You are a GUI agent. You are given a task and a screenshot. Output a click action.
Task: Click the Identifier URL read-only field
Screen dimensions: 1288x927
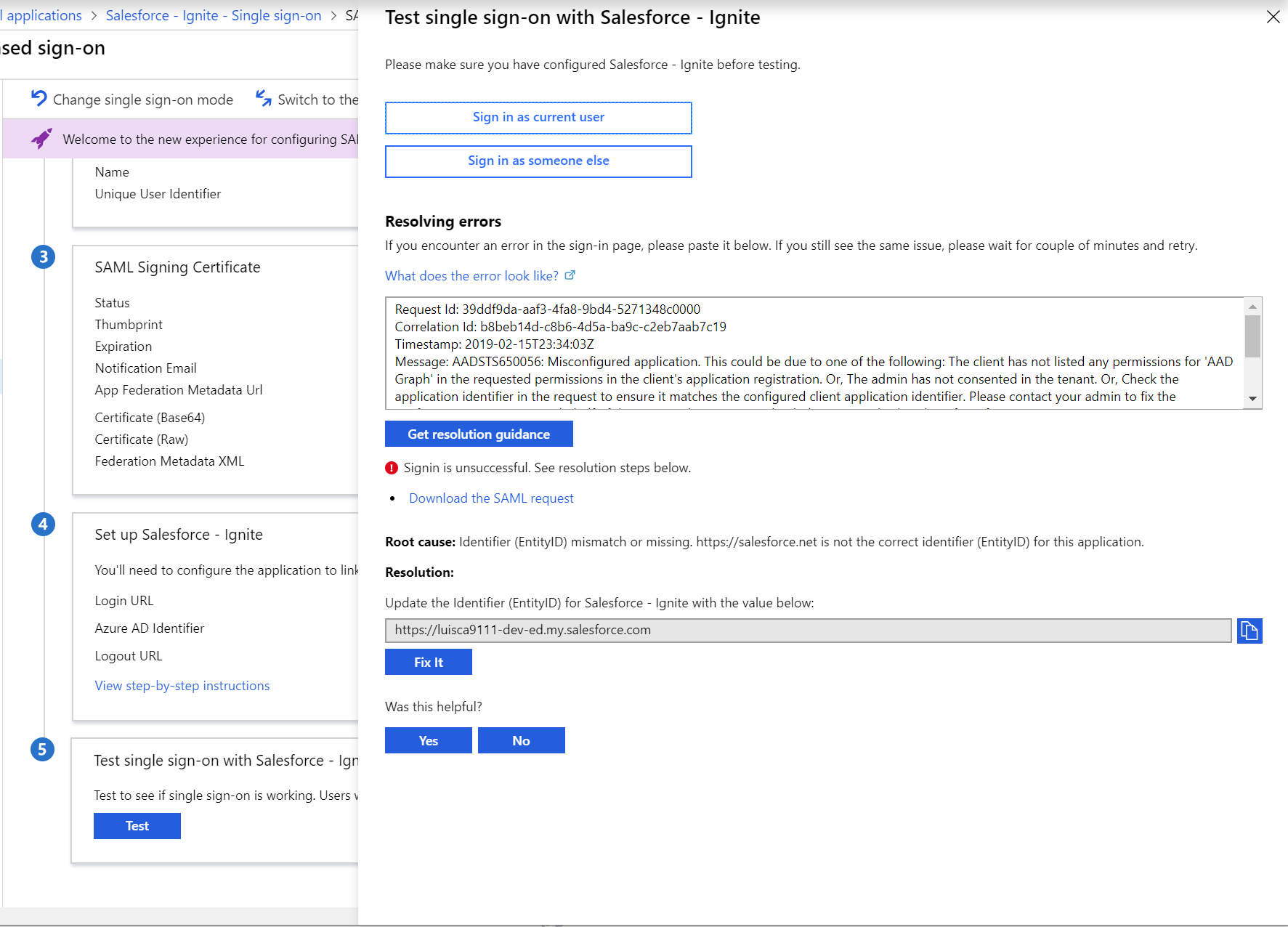click(809, 631)
